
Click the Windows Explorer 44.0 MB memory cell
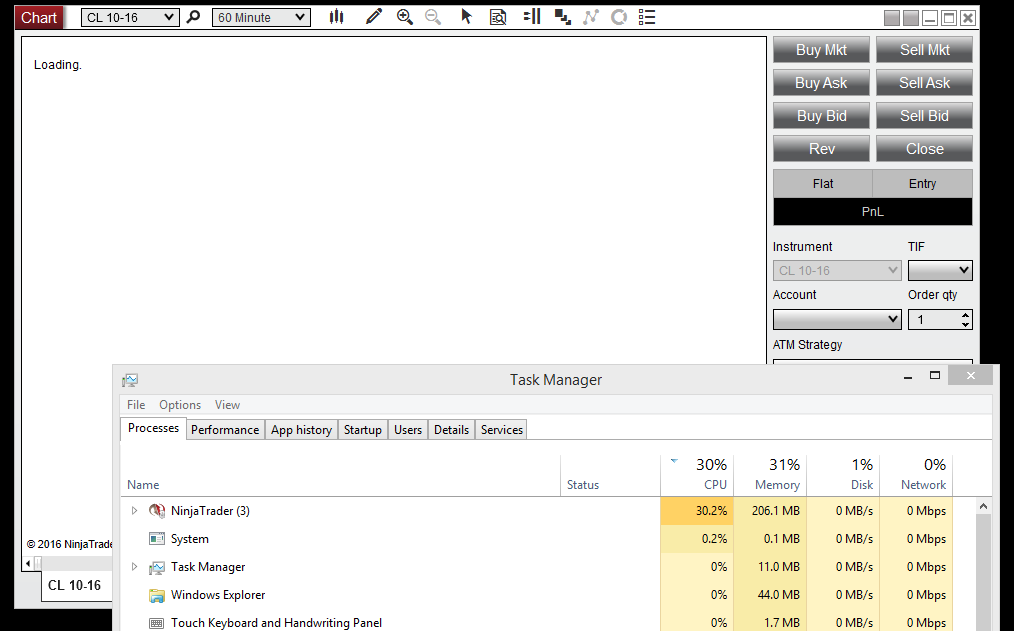pyautogui.click(x=770, y=595)
